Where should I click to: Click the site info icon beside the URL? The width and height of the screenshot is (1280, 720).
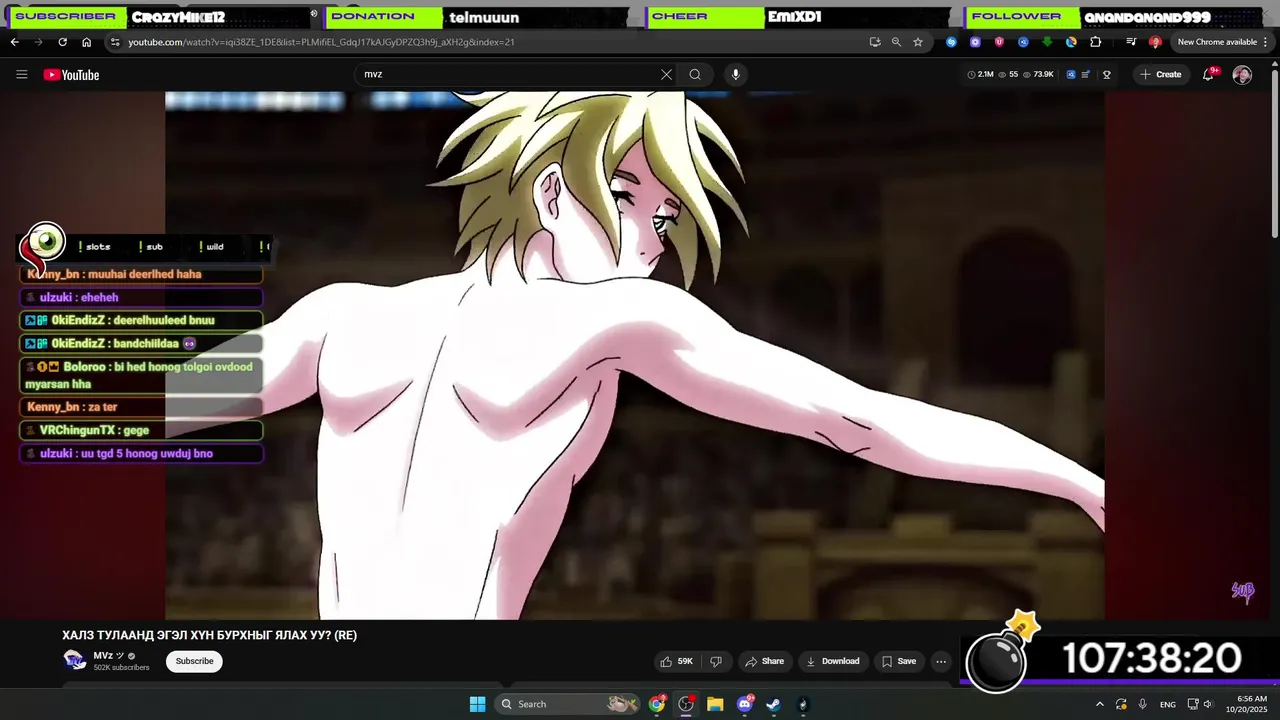coord(115,42)
